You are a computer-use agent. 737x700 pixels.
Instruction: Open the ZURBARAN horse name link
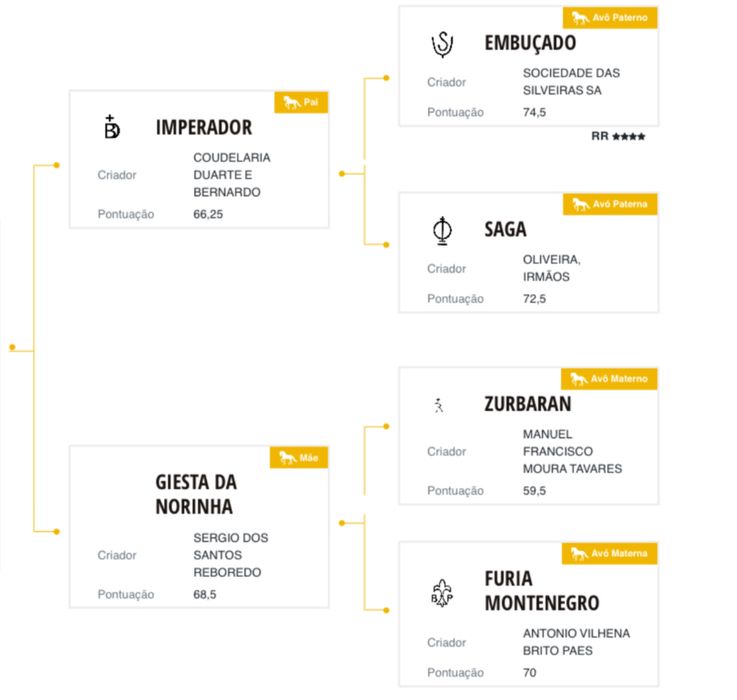tap(527, 404)
